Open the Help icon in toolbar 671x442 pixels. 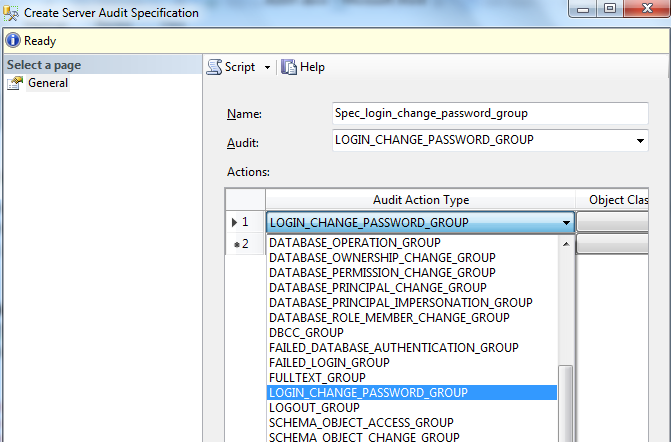coord(289,67)
